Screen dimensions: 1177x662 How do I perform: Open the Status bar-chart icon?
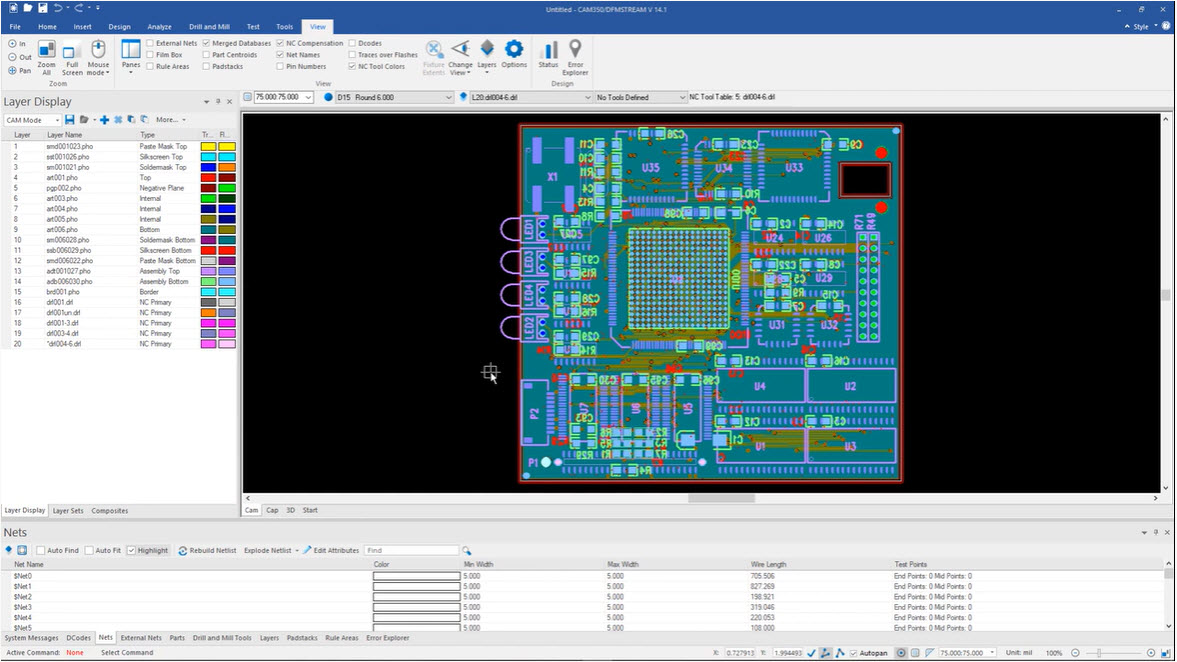(x=549, y=50)
